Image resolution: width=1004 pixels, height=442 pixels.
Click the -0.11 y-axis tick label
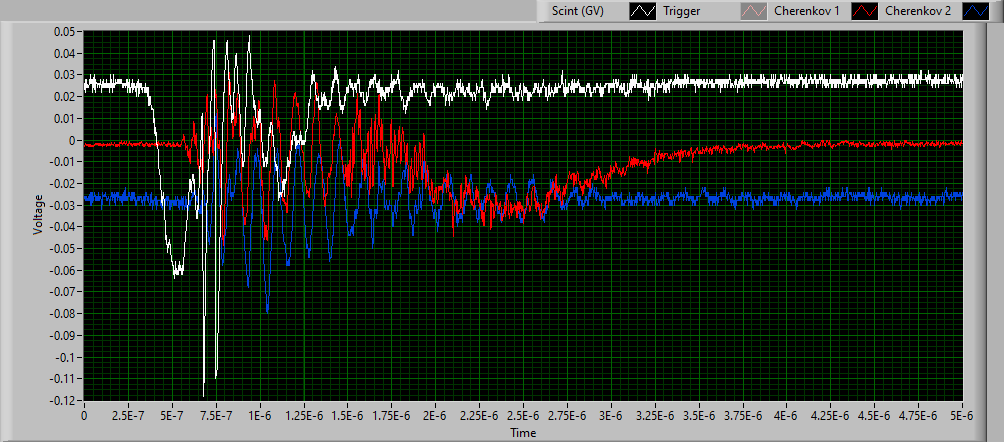click(65, 379)
